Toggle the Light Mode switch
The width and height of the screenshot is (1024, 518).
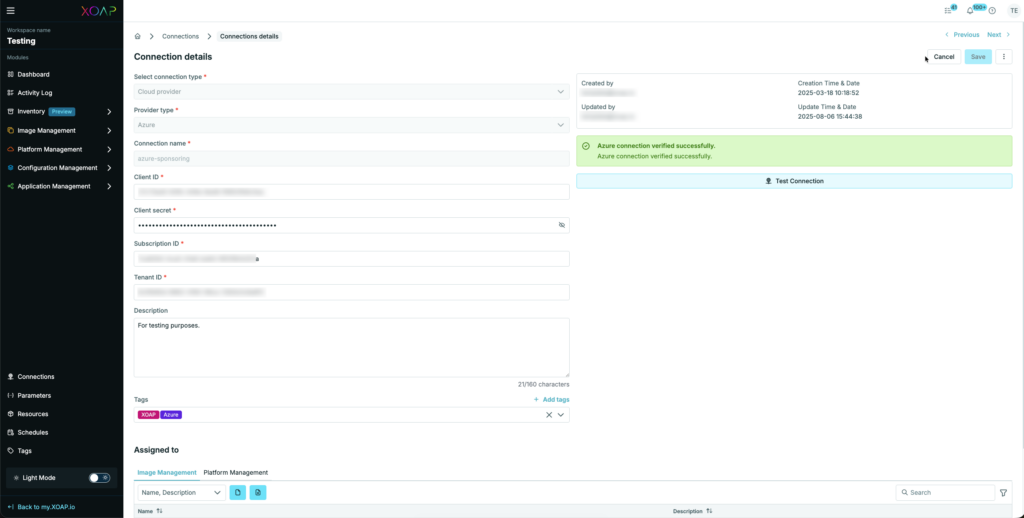(x=99, y=478)
